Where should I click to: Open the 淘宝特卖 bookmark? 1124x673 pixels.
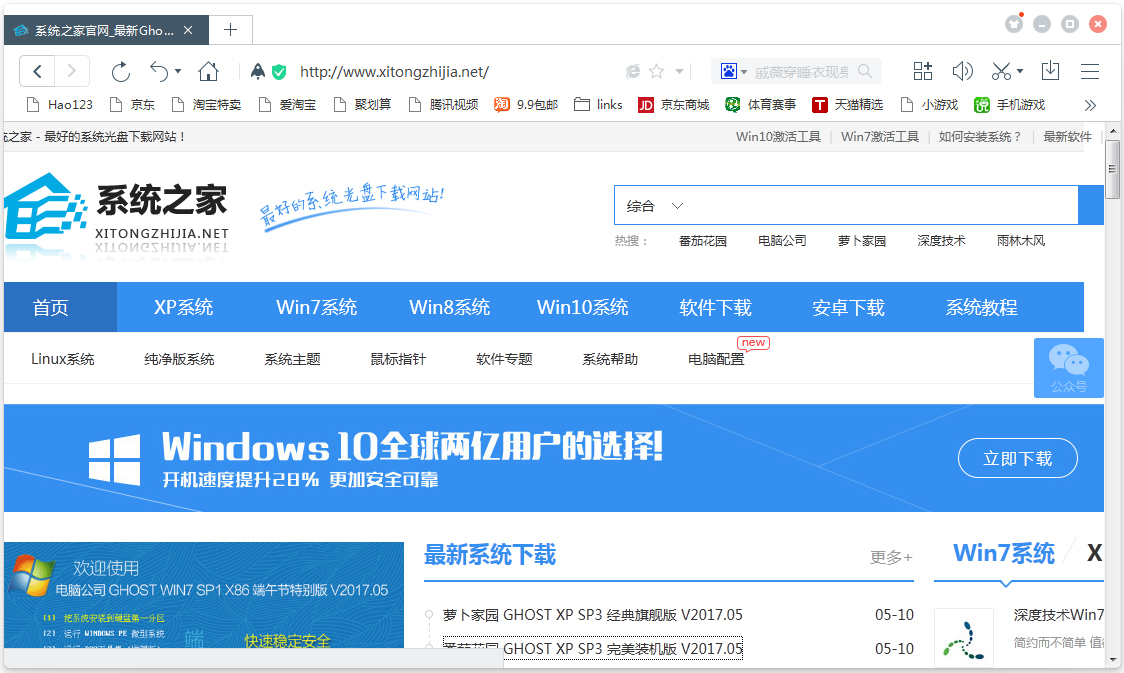tap(206, 105)
